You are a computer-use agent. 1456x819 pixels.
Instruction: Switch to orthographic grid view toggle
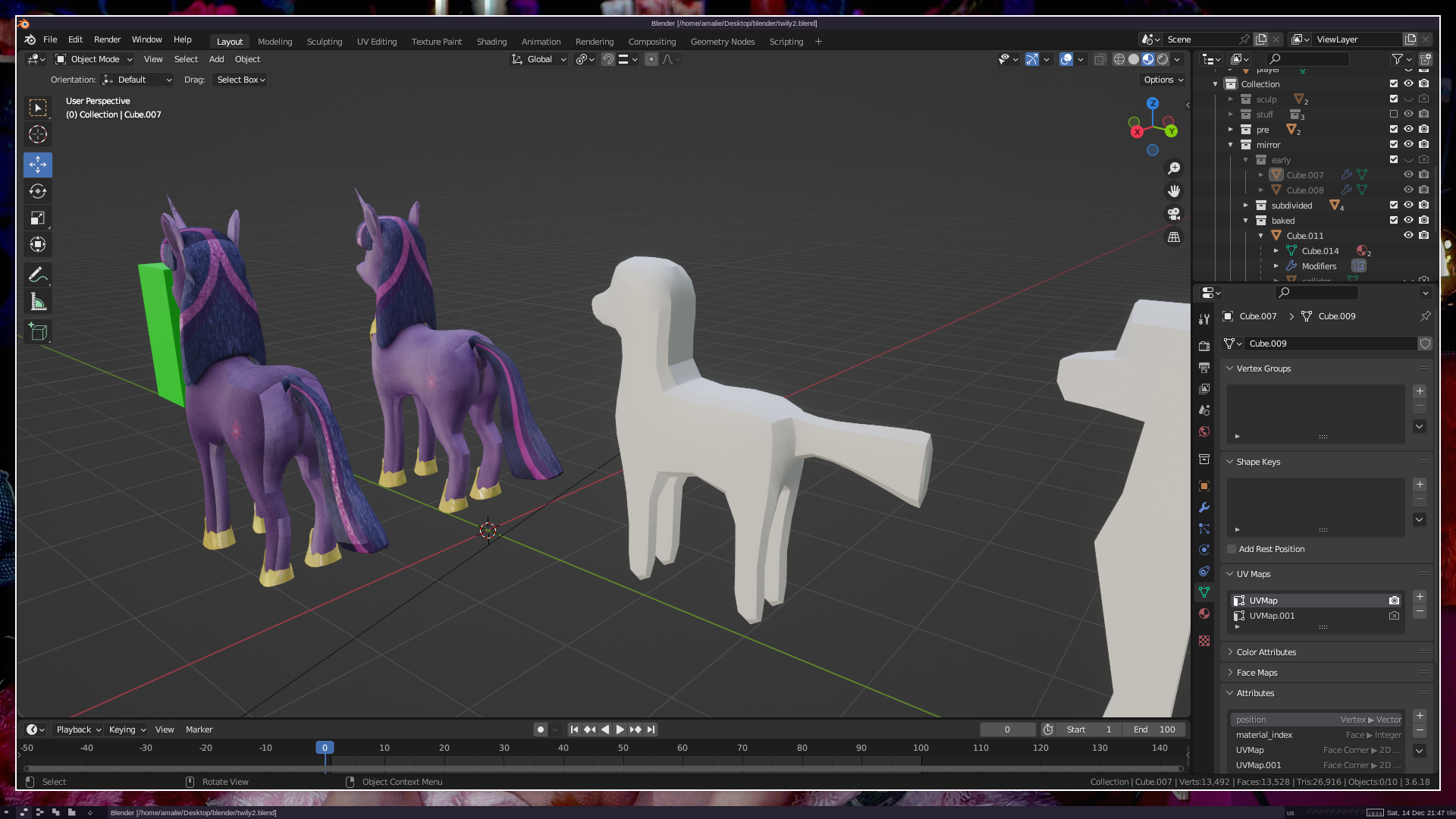(1174, 237)
